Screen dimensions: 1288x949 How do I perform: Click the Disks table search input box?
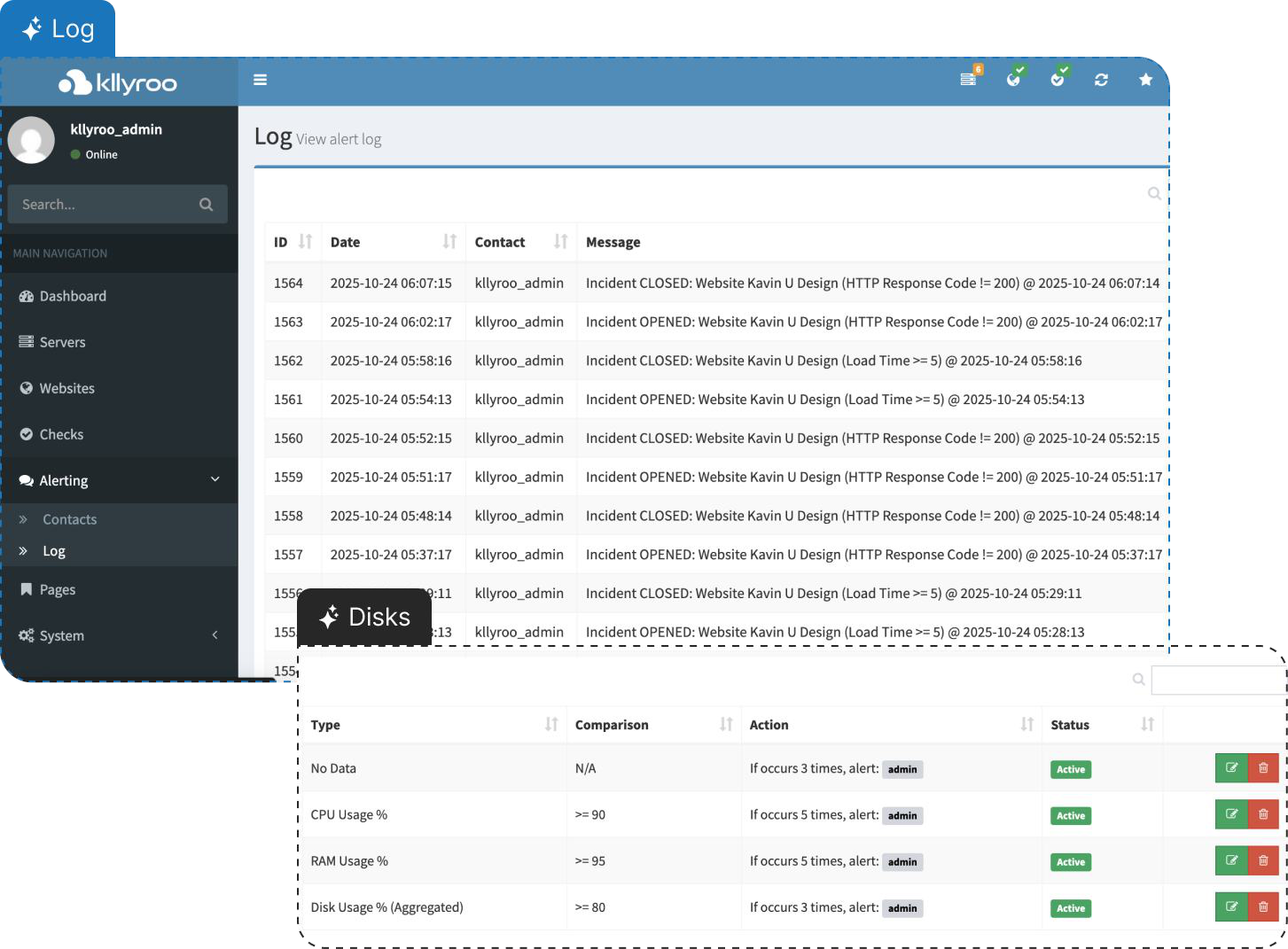pos(1219,680)
